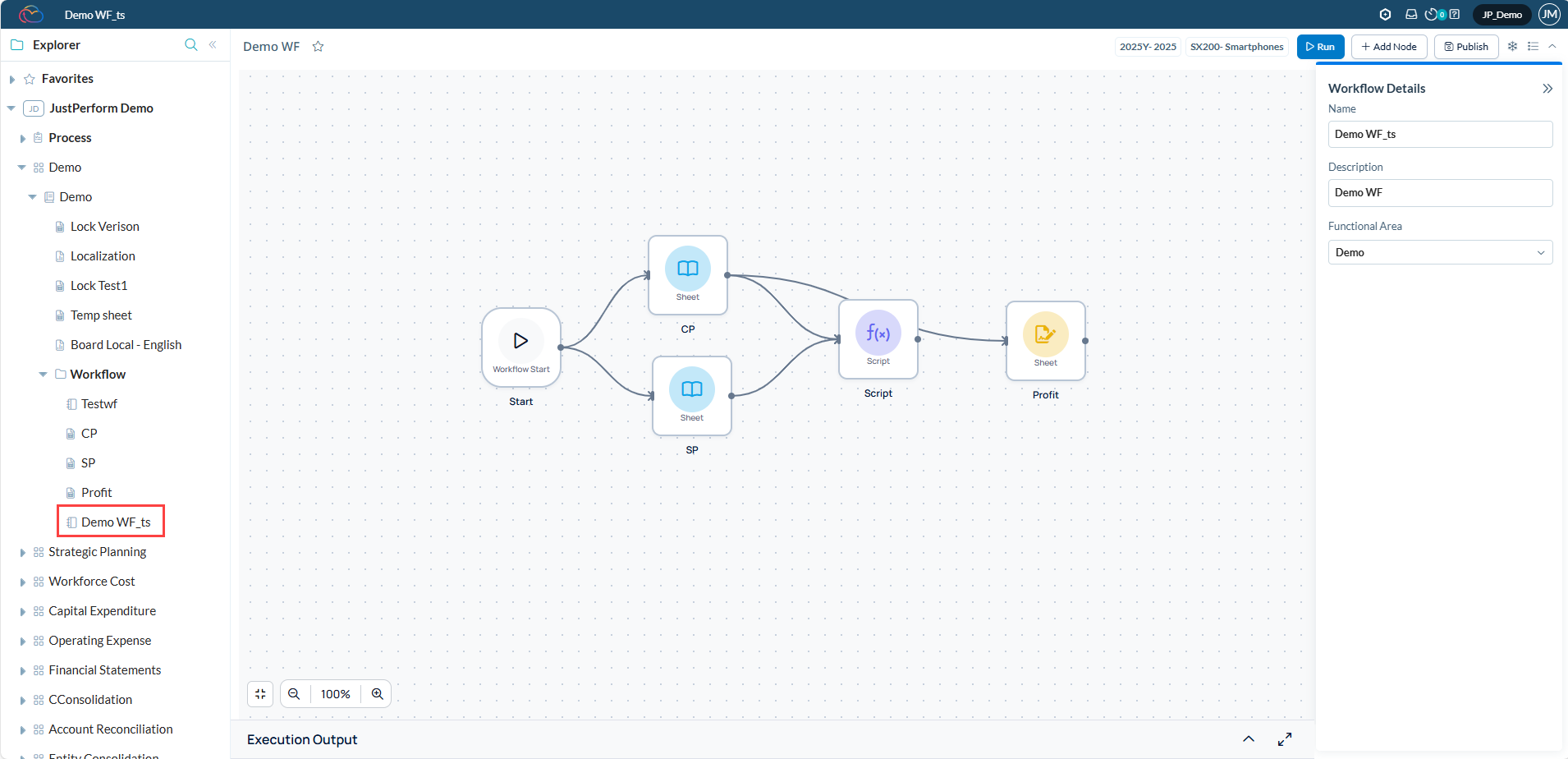Zoom in on the workflow canvas
Viewport: 1568px width, 759px height.
[378, 694]
